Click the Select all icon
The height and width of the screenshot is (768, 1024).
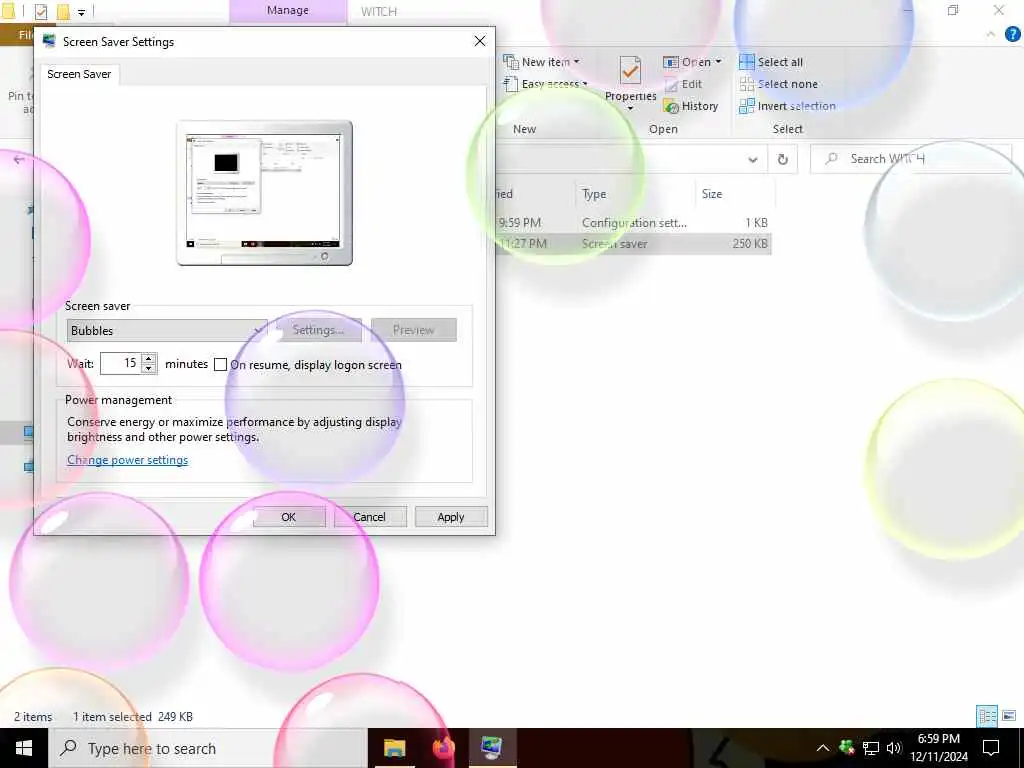(x=746, y=62)
